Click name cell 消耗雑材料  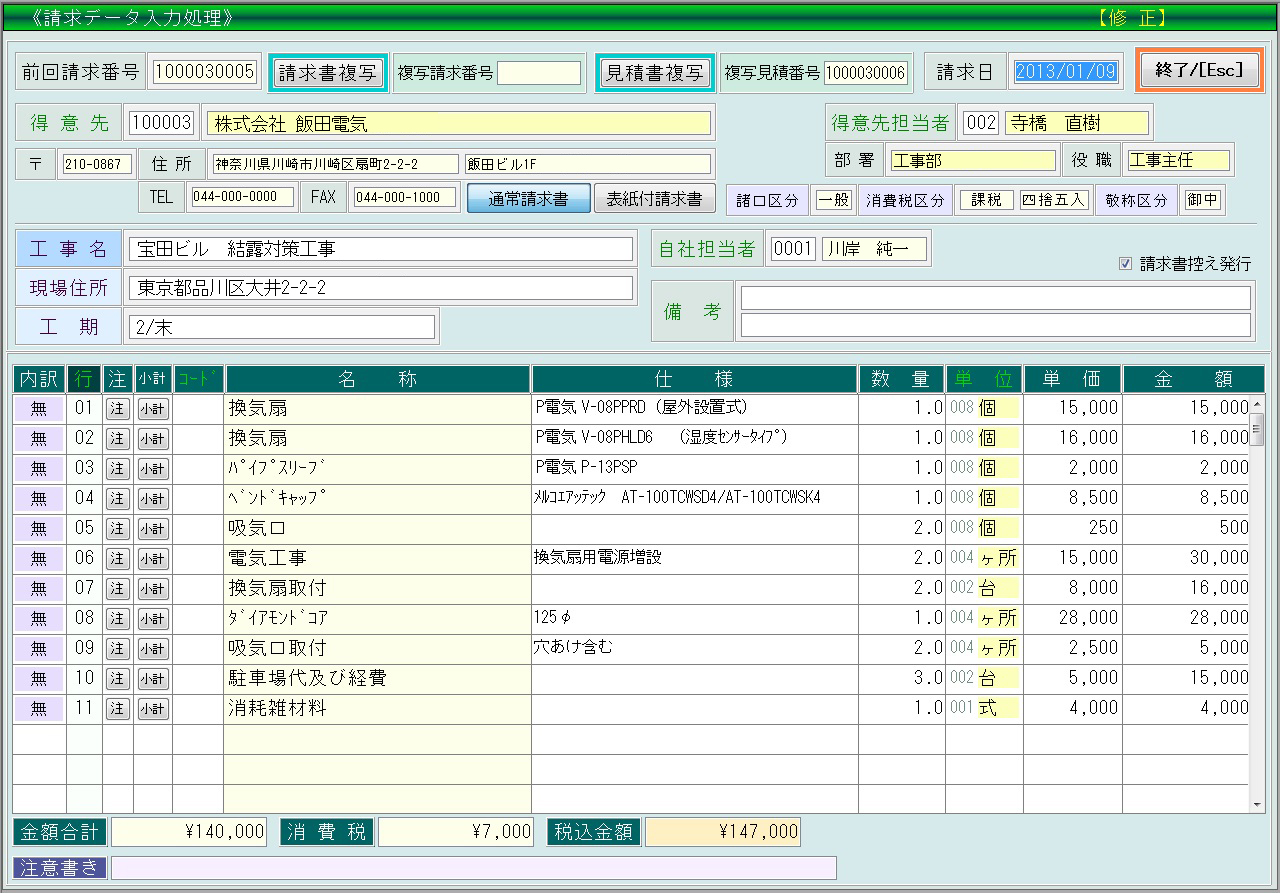pyautogui.click(x=378, y=708)
